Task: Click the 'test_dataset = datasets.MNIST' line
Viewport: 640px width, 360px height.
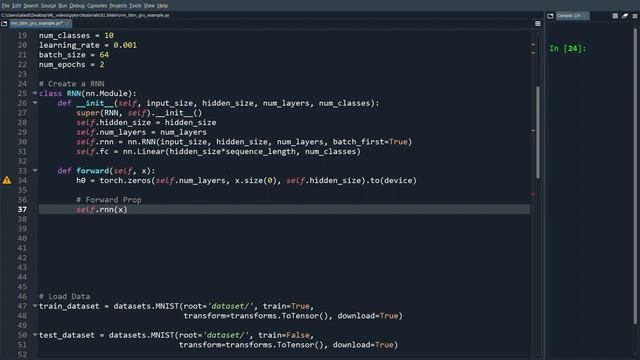Action: point(176,335)
